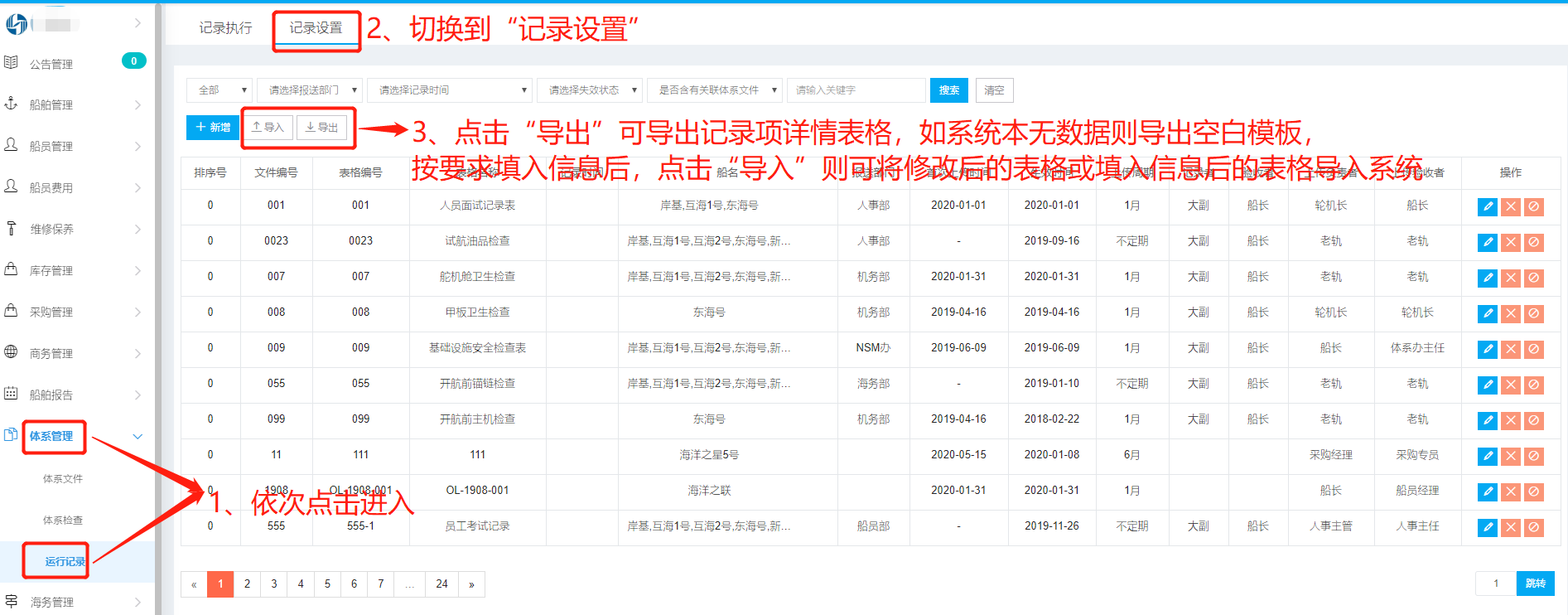Click the 排序号 column header
This screenshot has width=1568, height=615.
point(210,172)
